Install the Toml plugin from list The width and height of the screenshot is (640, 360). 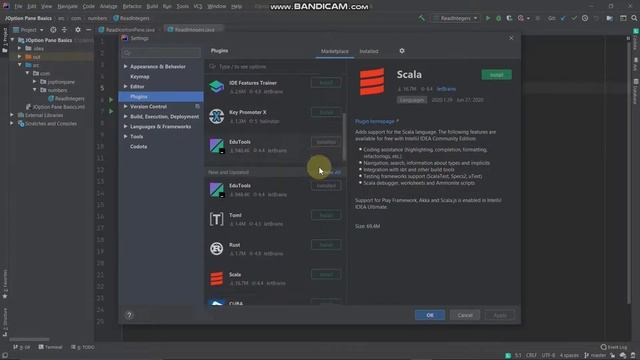pos(326,215)
